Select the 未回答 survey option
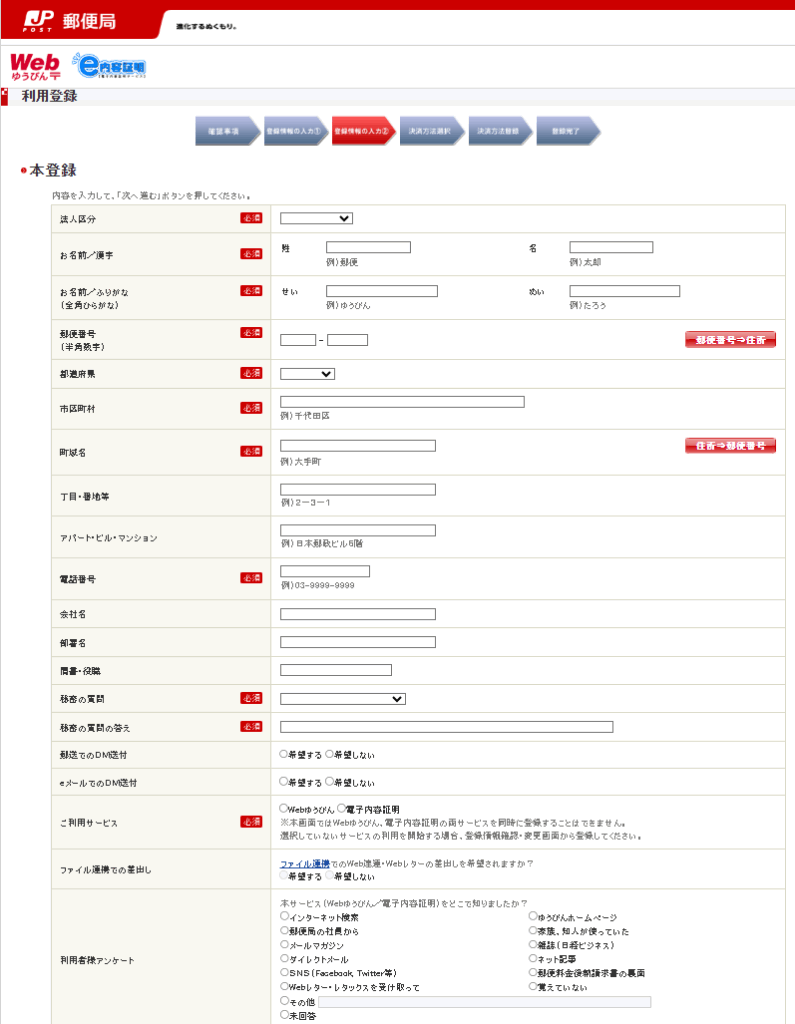The image size is (795, 1024). [x=285, y=1015]
